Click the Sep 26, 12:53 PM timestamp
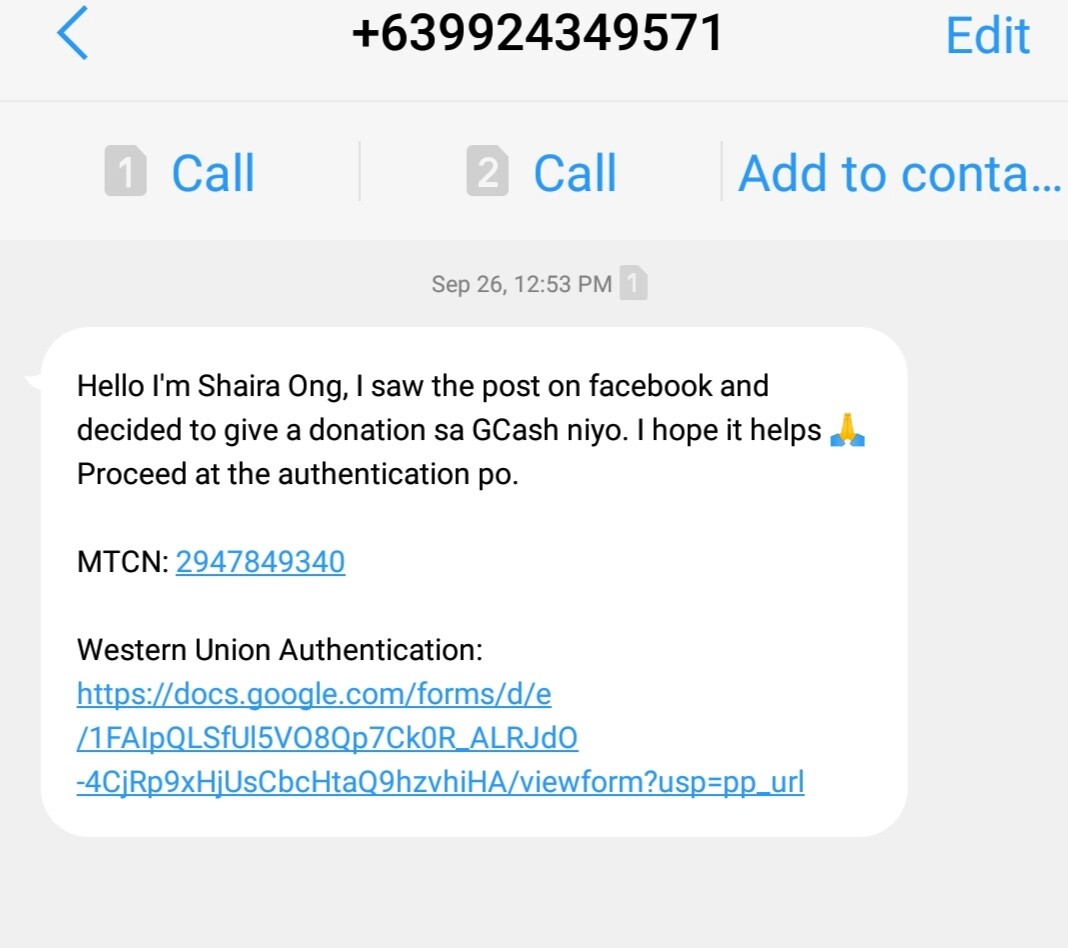The height and width of the screenshot is (948, 1068). 521,284
